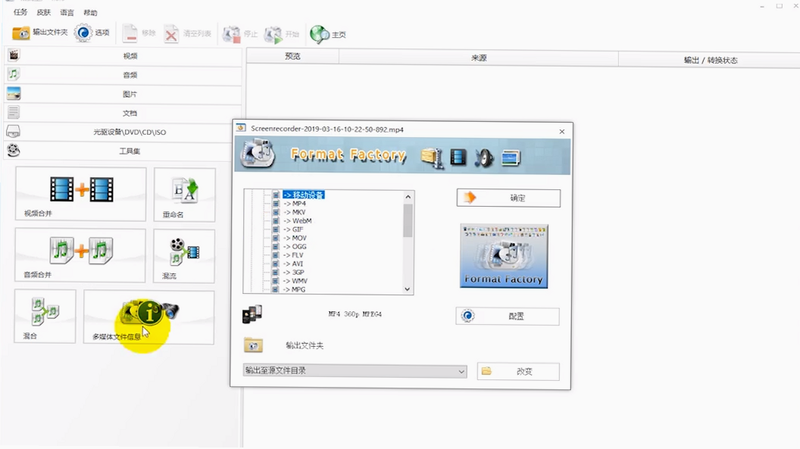Open 选项 options from the toolbar
Image resolution: width=800 pixels, height=449 pixels.
pos(92,33)
